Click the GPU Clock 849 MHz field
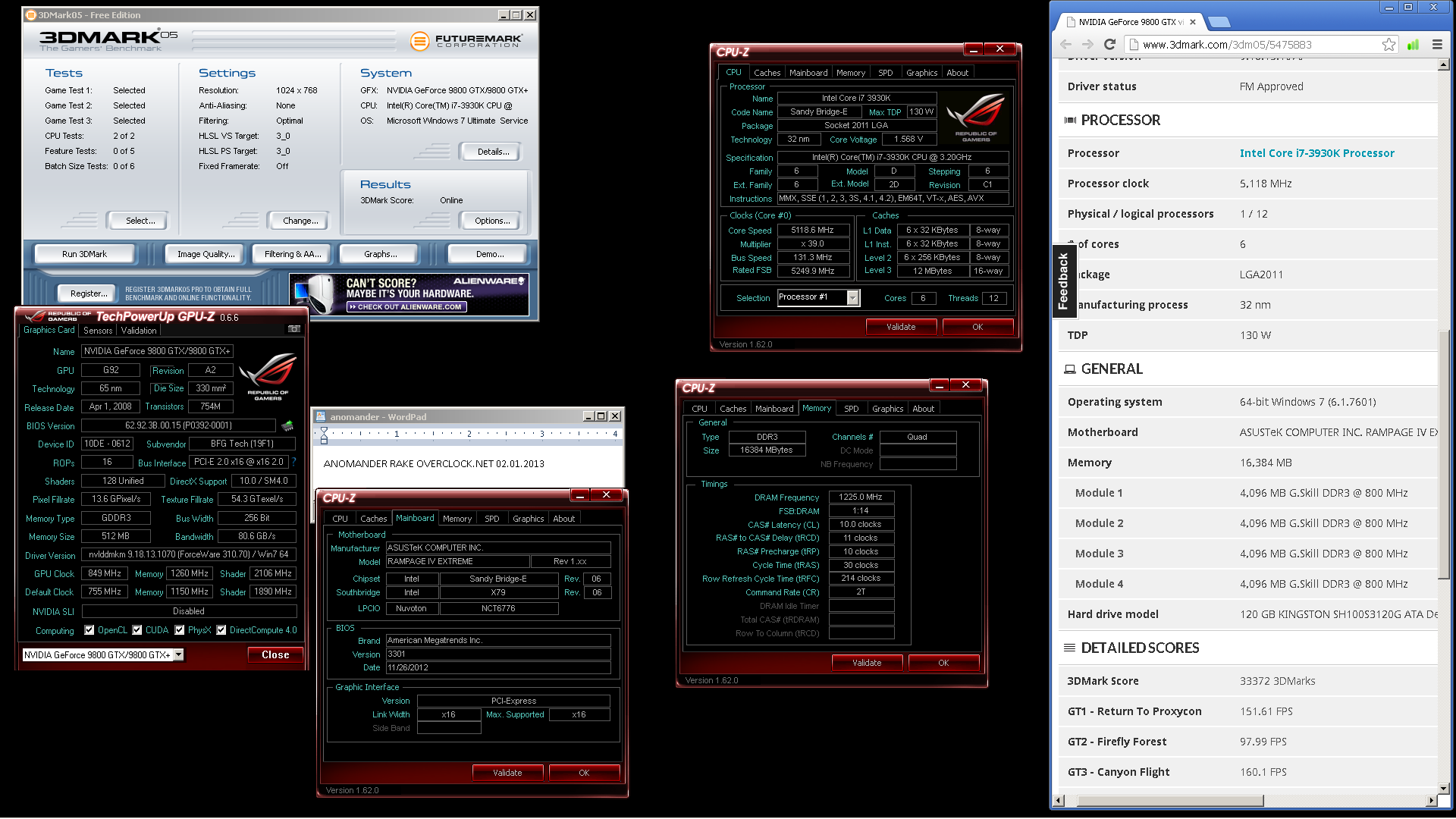The image size is (1456, 819). (105, 573)
